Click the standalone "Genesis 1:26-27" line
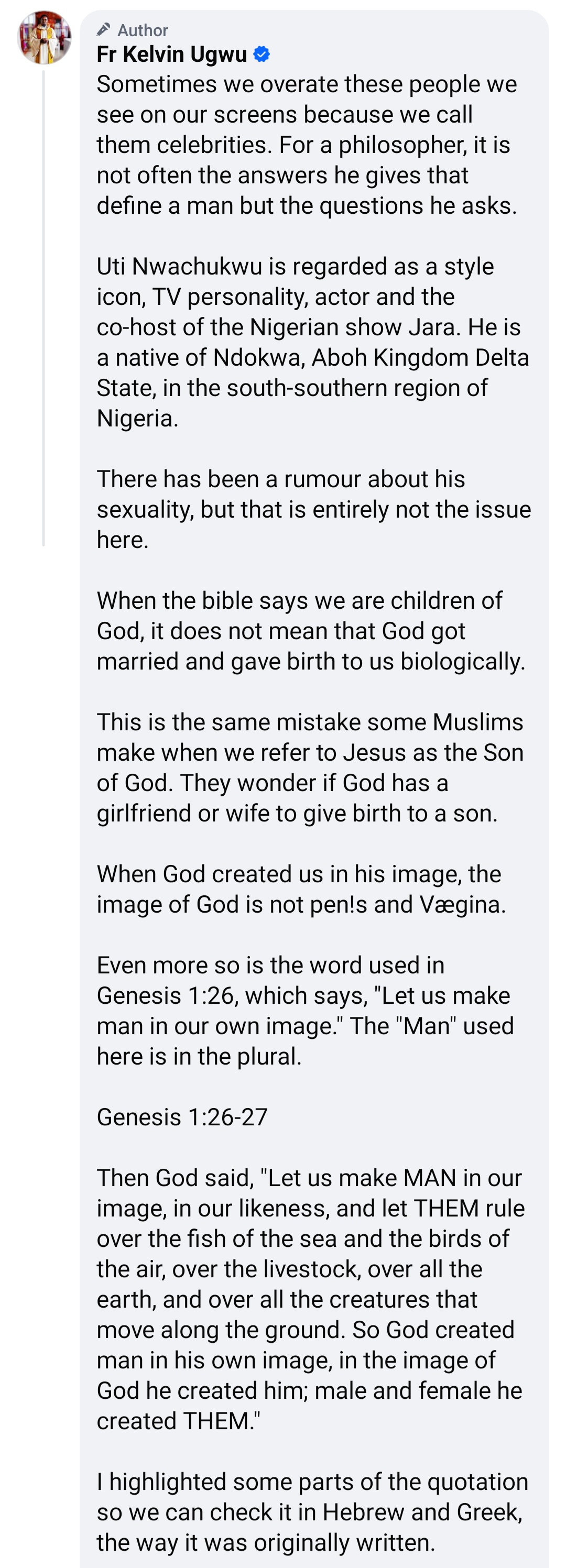The image size is (566, 1568). pos(182,1117)
